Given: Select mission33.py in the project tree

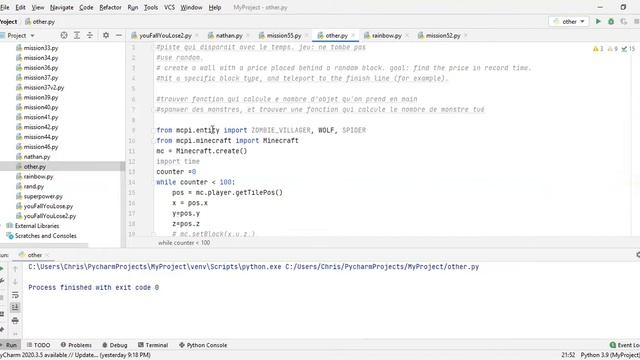Looking at the screenshot, I should click(41, 48).
